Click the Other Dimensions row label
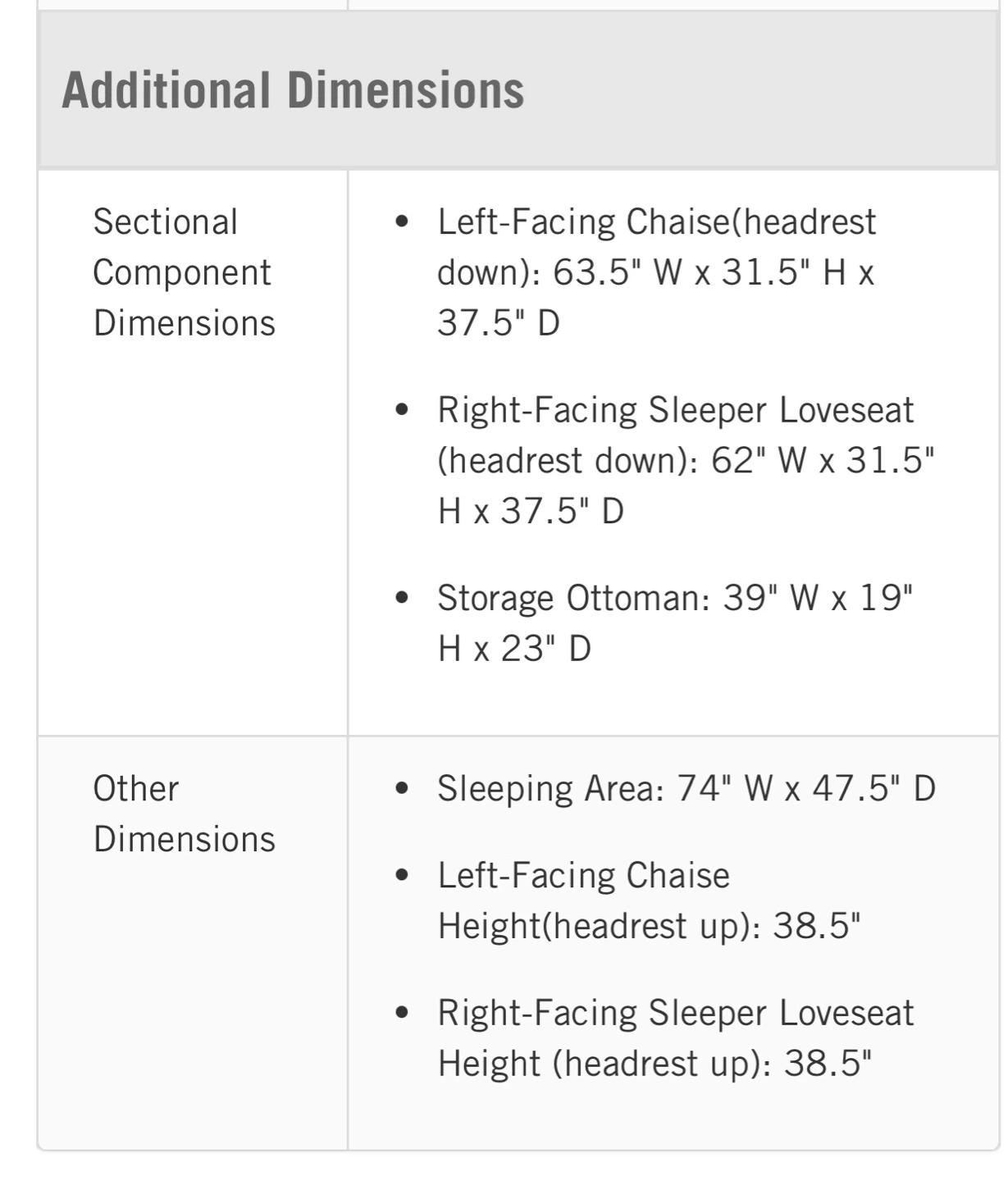 click(185, 814)
